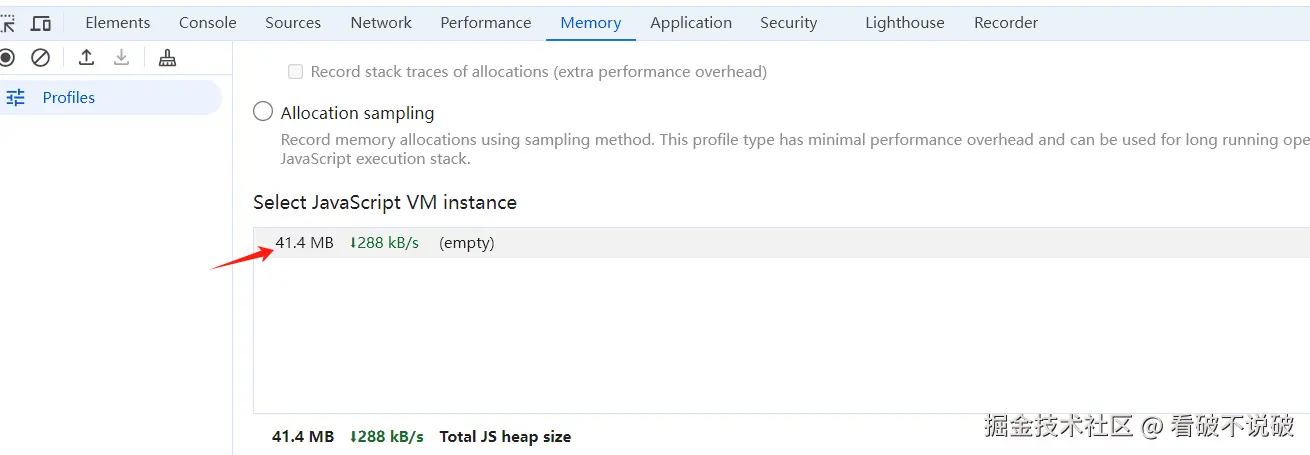This screenshot has height=455, width=1310.
Task: Click the load profile upload icon
Action: [87, 58]
